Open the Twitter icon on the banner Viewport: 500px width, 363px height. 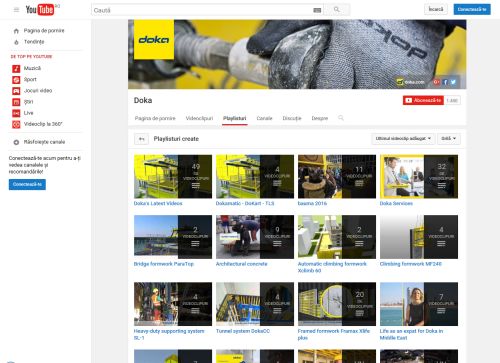coord(453,82)
